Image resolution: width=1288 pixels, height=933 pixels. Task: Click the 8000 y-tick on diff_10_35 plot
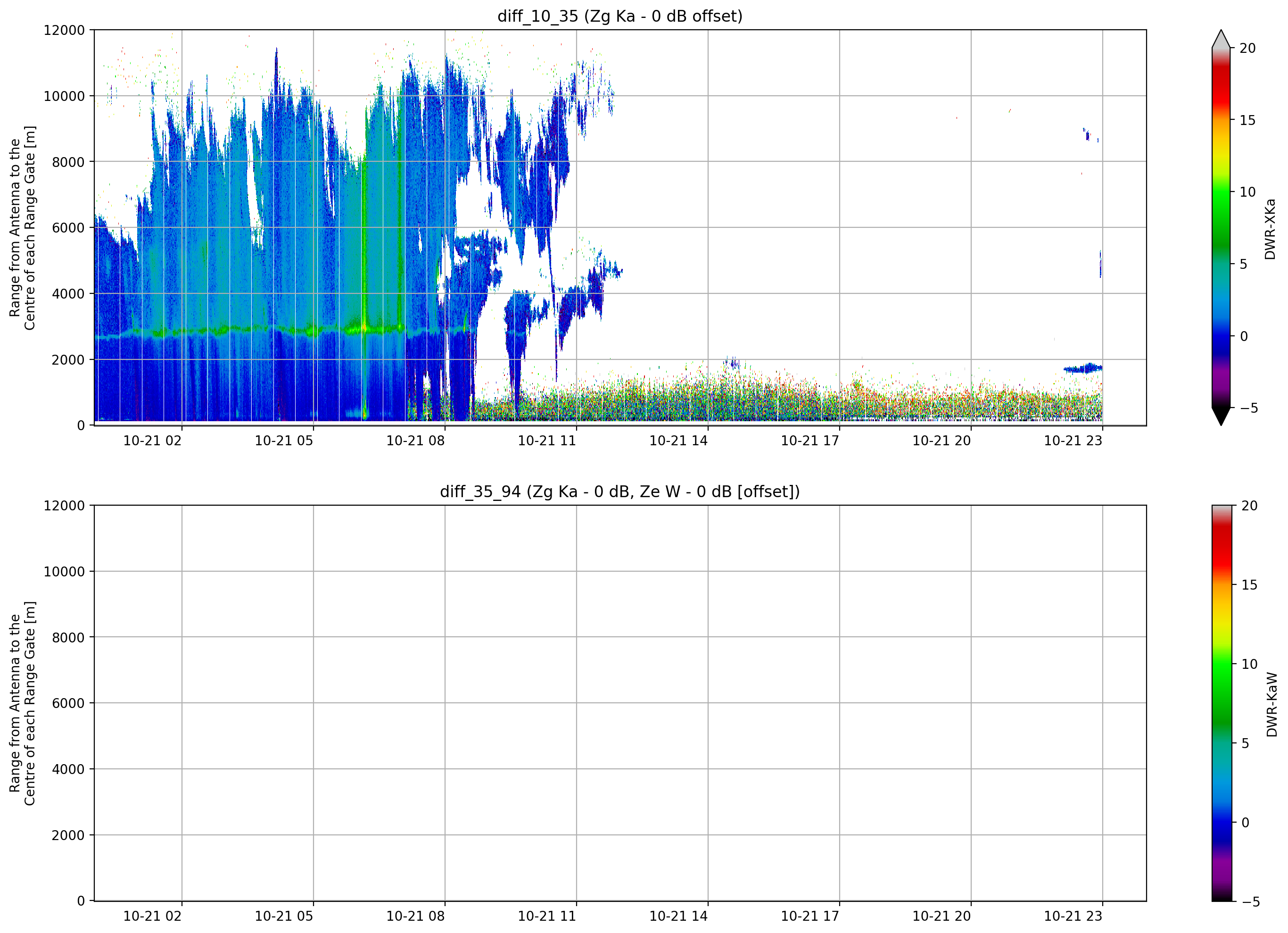pos(68,162)
